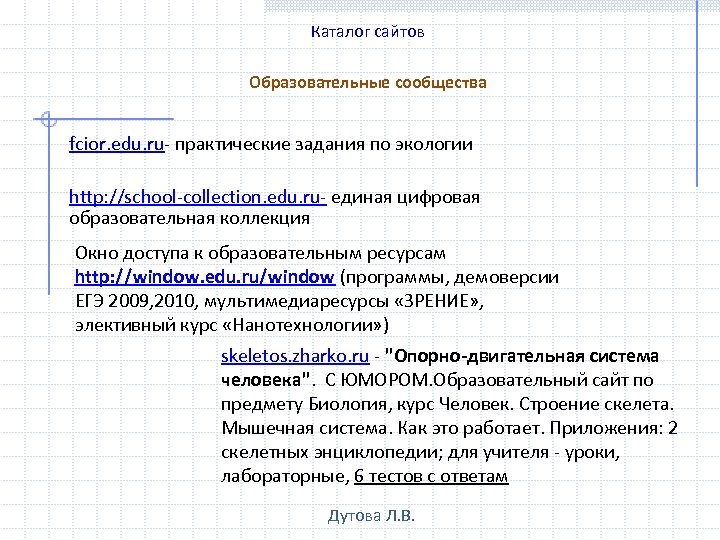This screenshot has width=720, height=540.
Task: Click the author name 'Дутова Л.В.'
Action: pos(371,516)
